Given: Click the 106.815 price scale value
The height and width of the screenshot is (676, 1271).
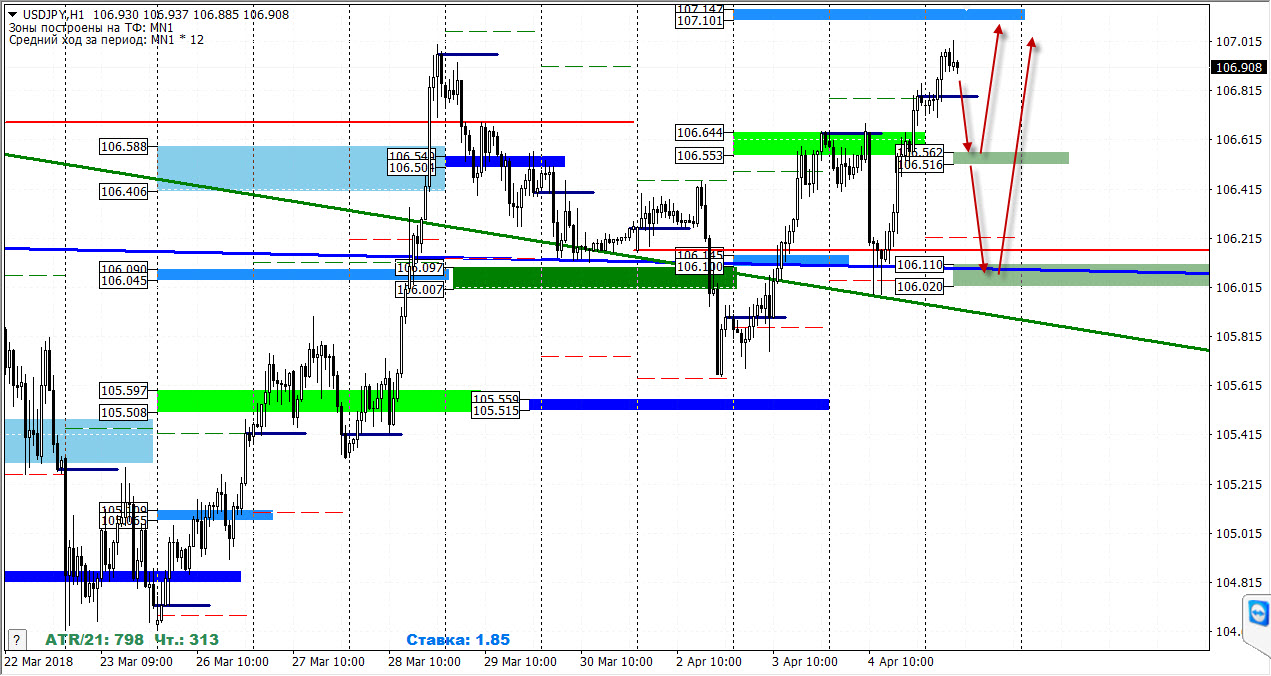Looking at the screenshot, I should point(1238,91).
